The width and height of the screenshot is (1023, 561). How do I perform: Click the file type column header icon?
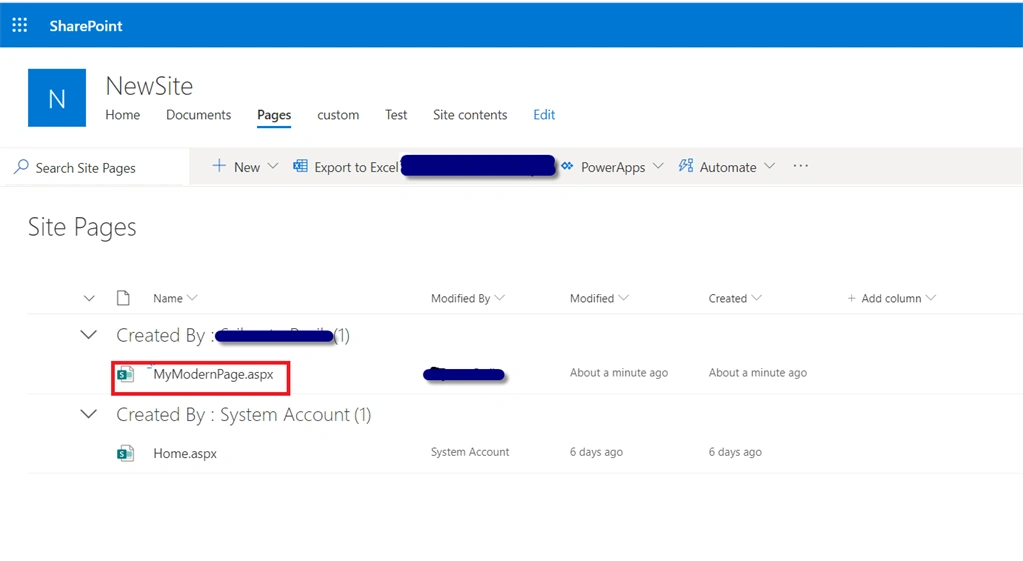(123, 298)
